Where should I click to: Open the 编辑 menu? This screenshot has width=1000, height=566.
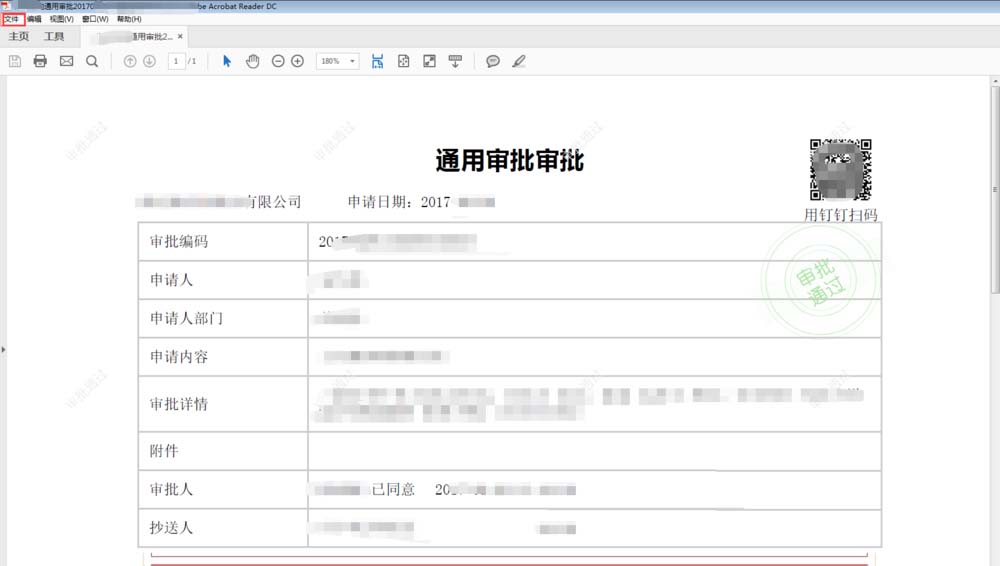(x=34, y=19)
